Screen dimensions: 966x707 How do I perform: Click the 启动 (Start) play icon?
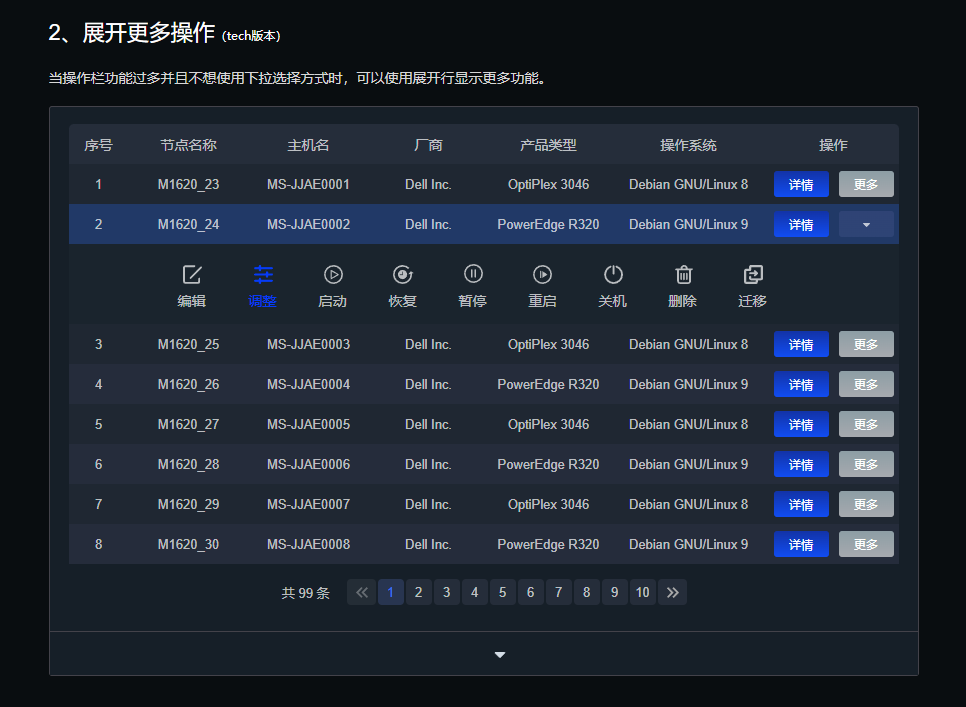click(x=333, y=275)
